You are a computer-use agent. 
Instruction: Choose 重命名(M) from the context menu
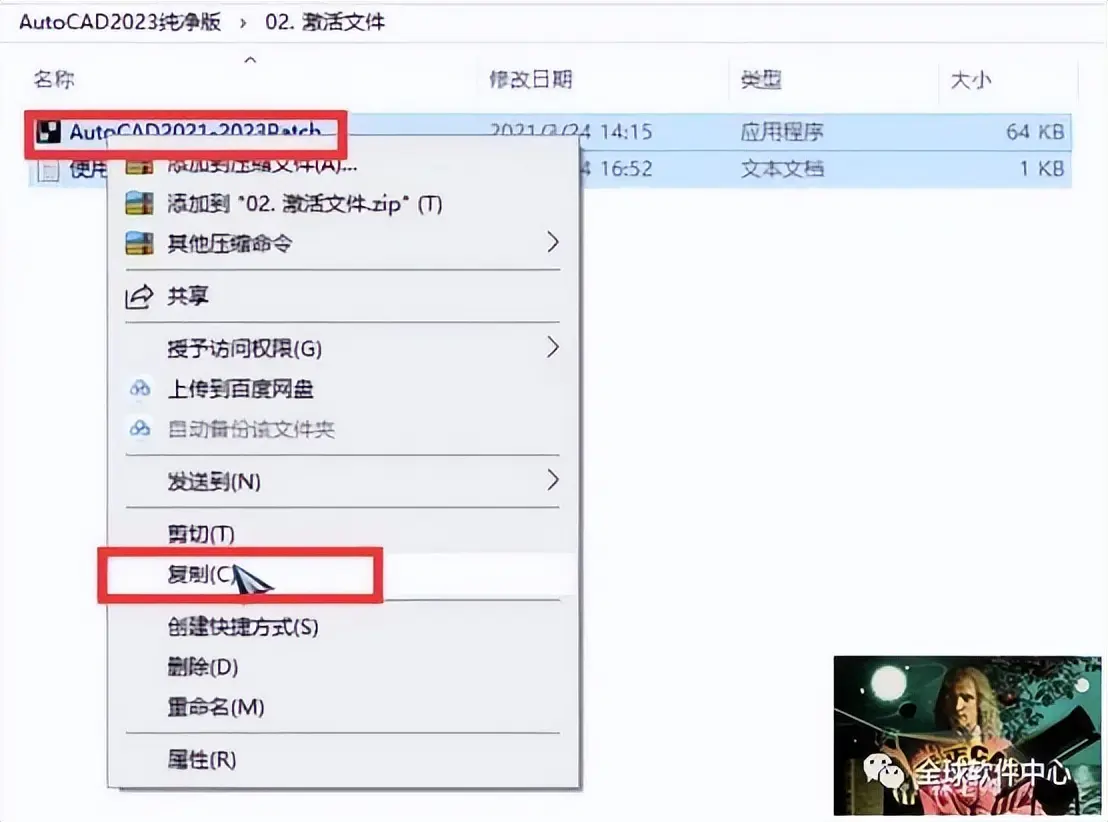point(216,706)
